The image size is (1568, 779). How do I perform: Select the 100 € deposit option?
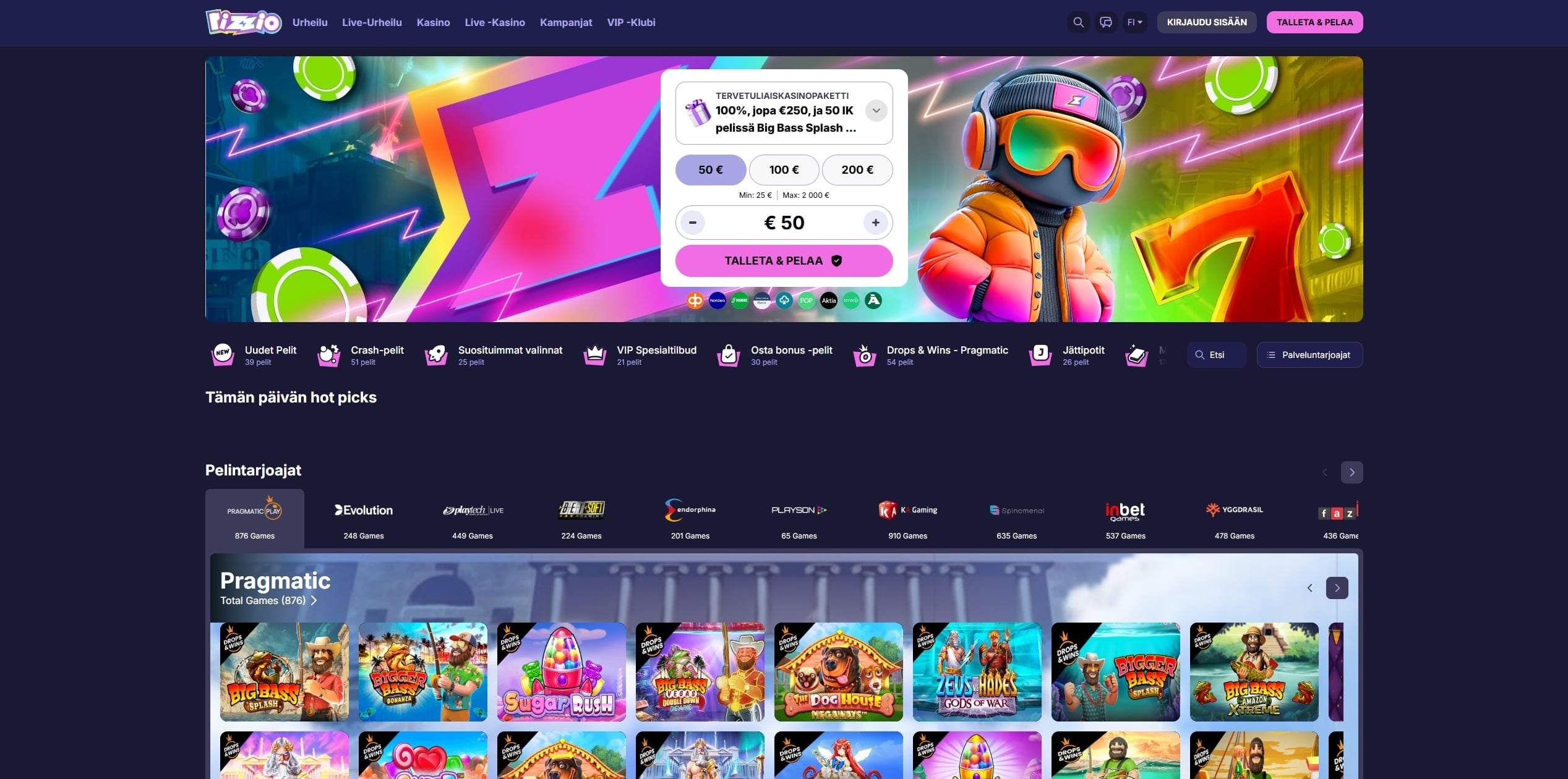[x=784, y=170]
